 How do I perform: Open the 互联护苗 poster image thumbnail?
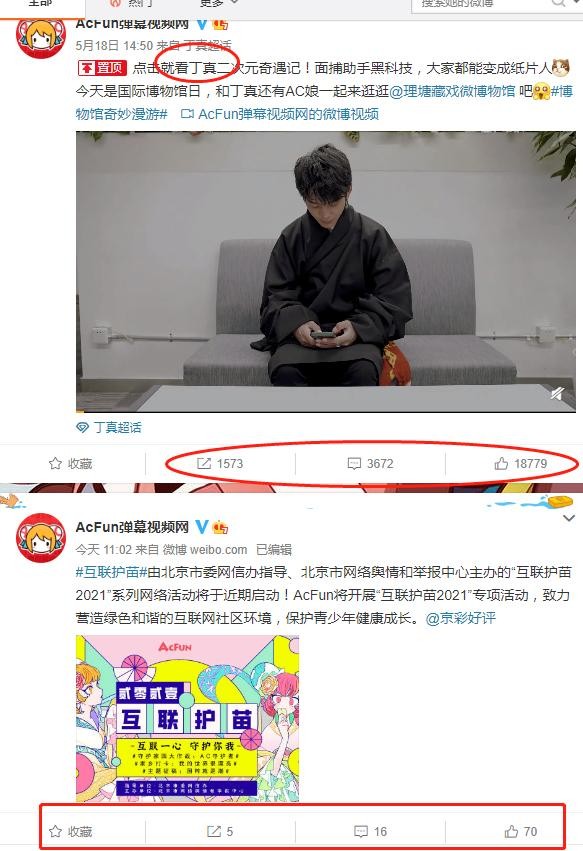click(187, 719)
